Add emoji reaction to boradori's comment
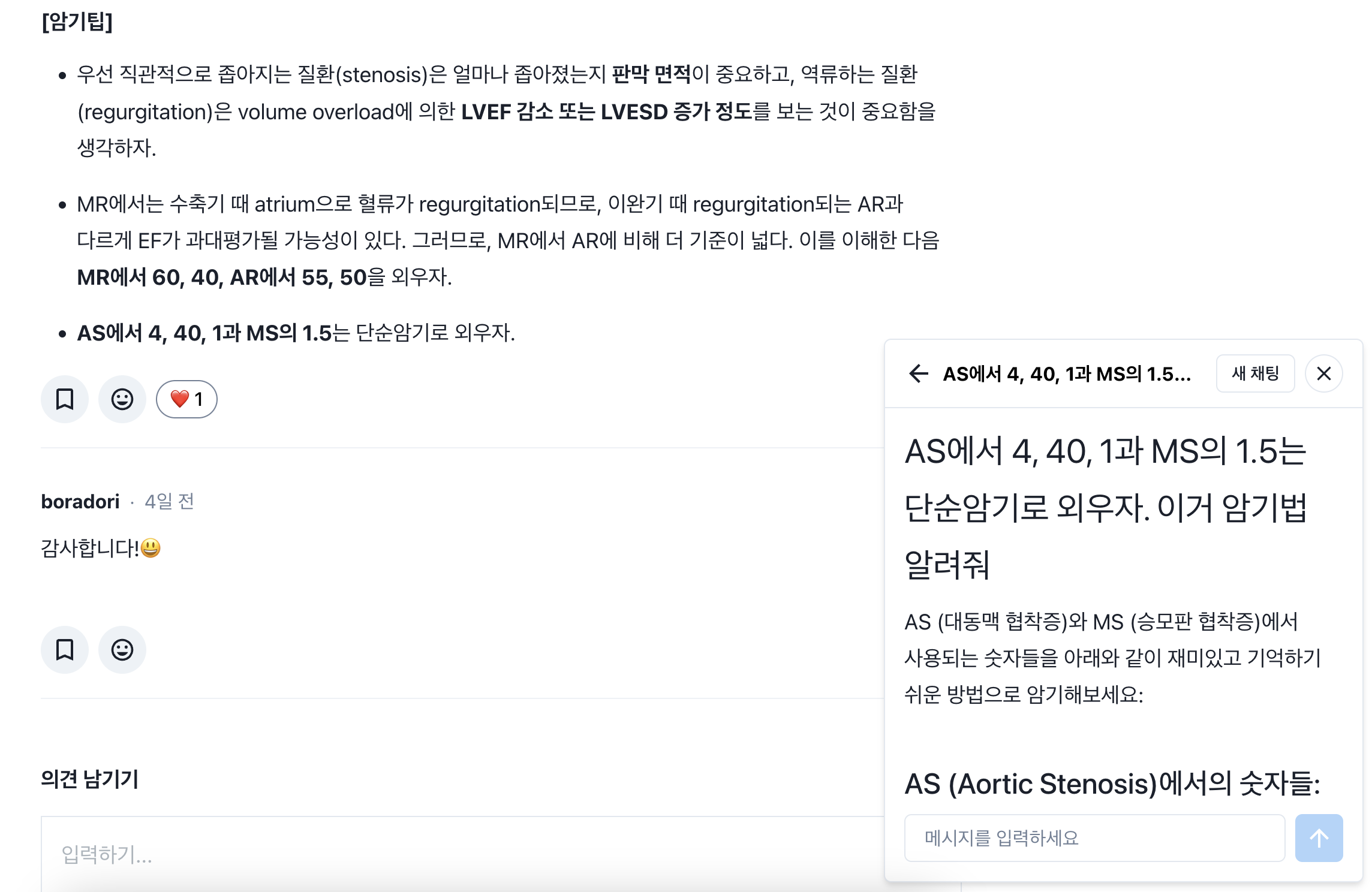This screenshot has width=1372, height=892. coord(122,650)
